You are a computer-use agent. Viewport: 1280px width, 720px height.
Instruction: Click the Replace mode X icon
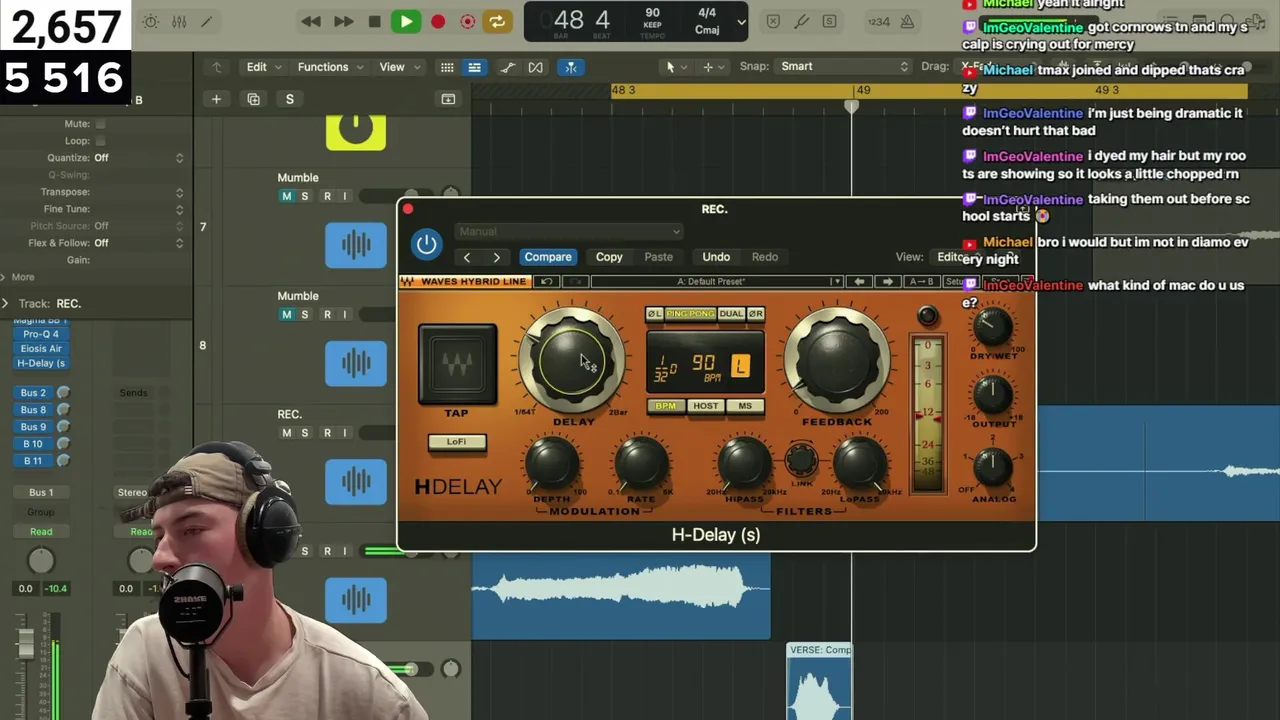click(773, 21)
